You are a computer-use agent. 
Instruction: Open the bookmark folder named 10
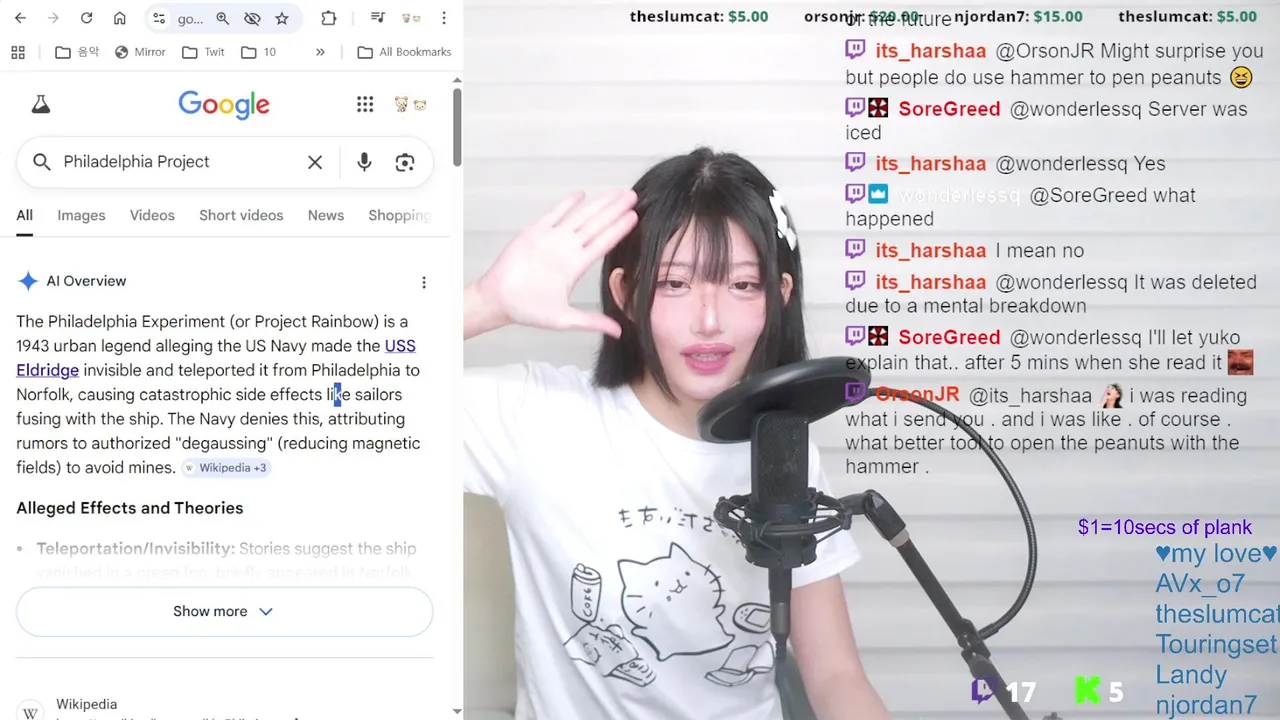pyautogui.click(x=259, y=52)
